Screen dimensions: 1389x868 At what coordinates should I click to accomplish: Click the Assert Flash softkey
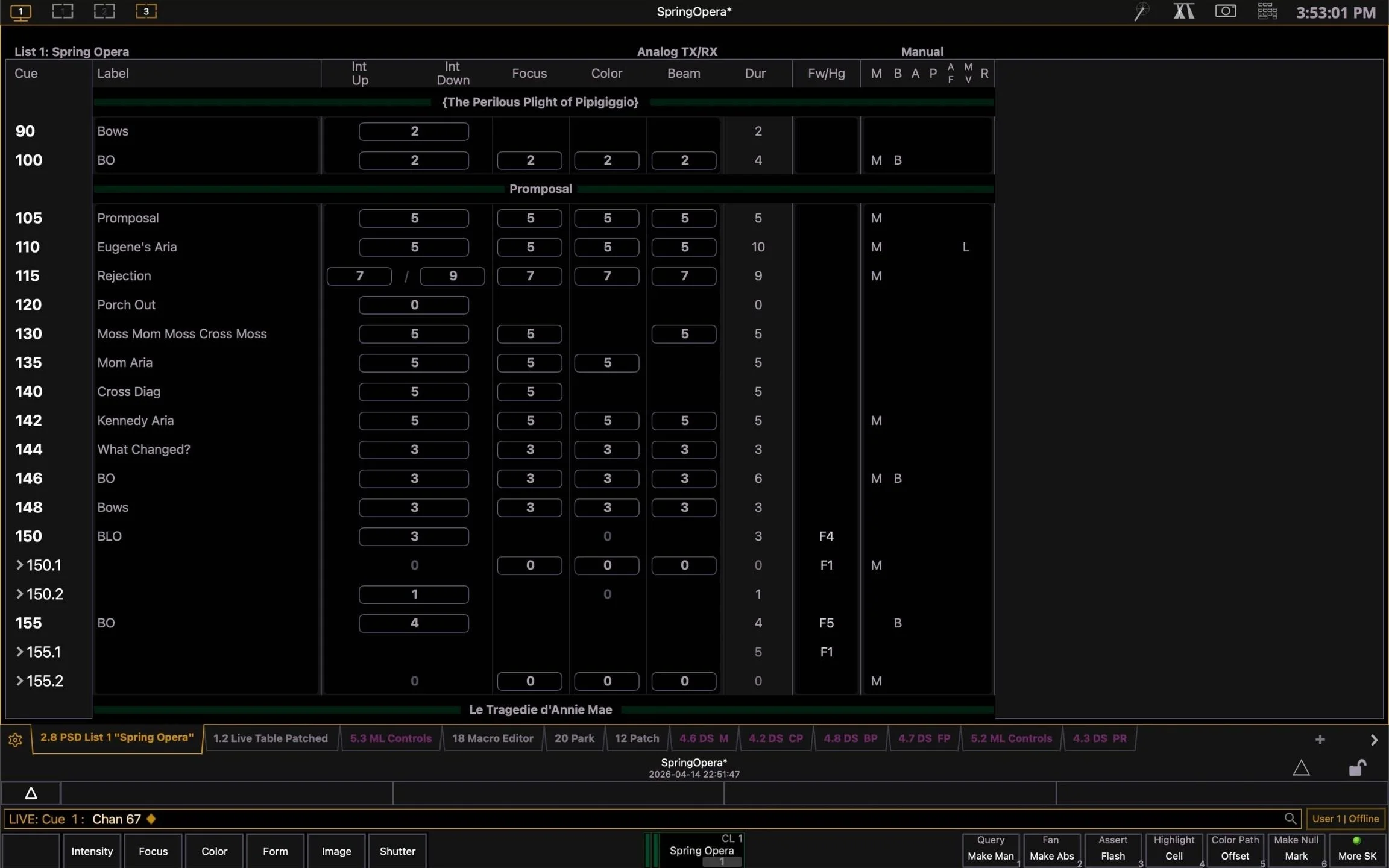[1113, 850]
